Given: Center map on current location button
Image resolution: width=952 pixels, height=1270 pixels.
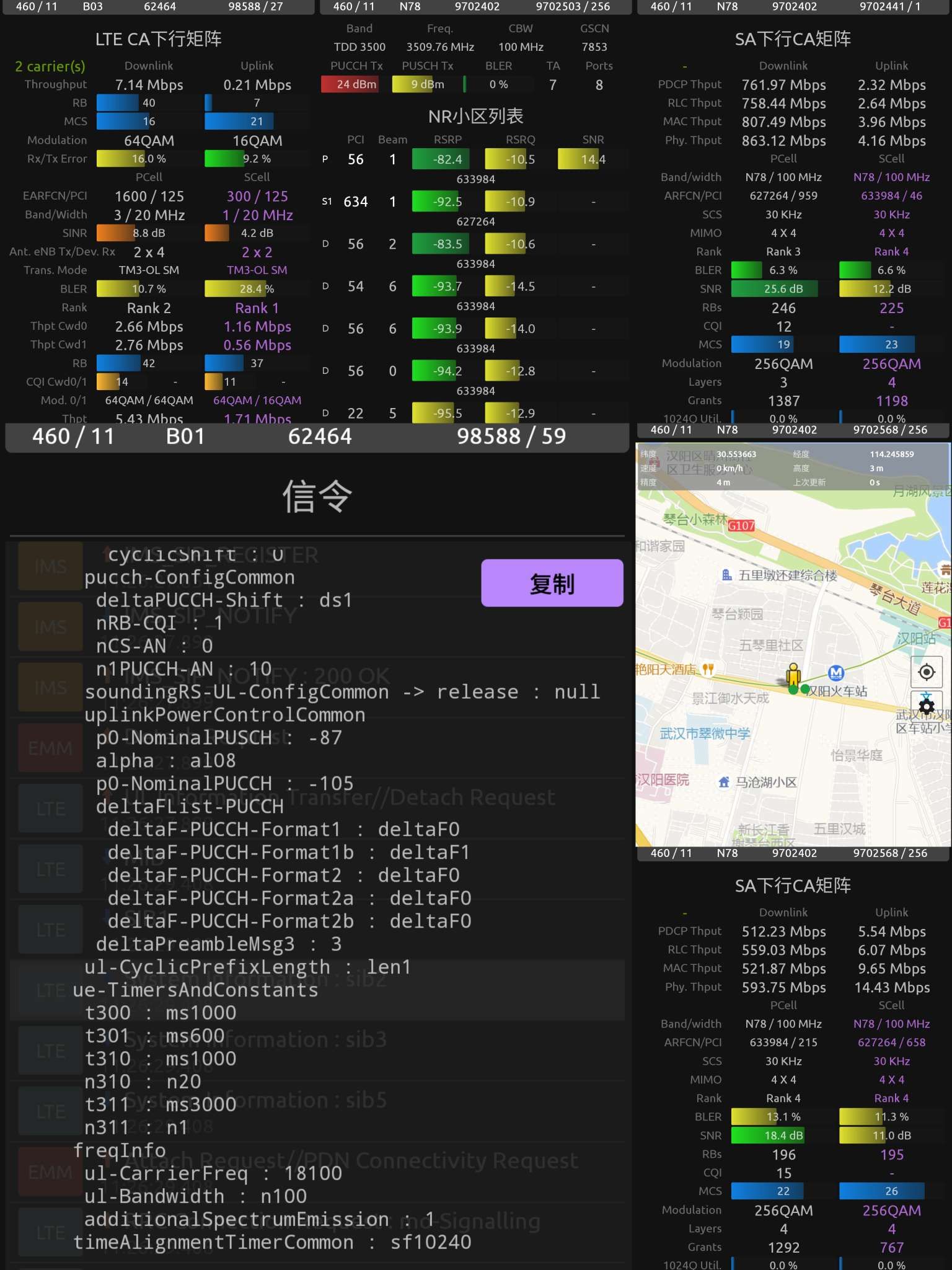Looking at the screenshot, I should [927, 672].
